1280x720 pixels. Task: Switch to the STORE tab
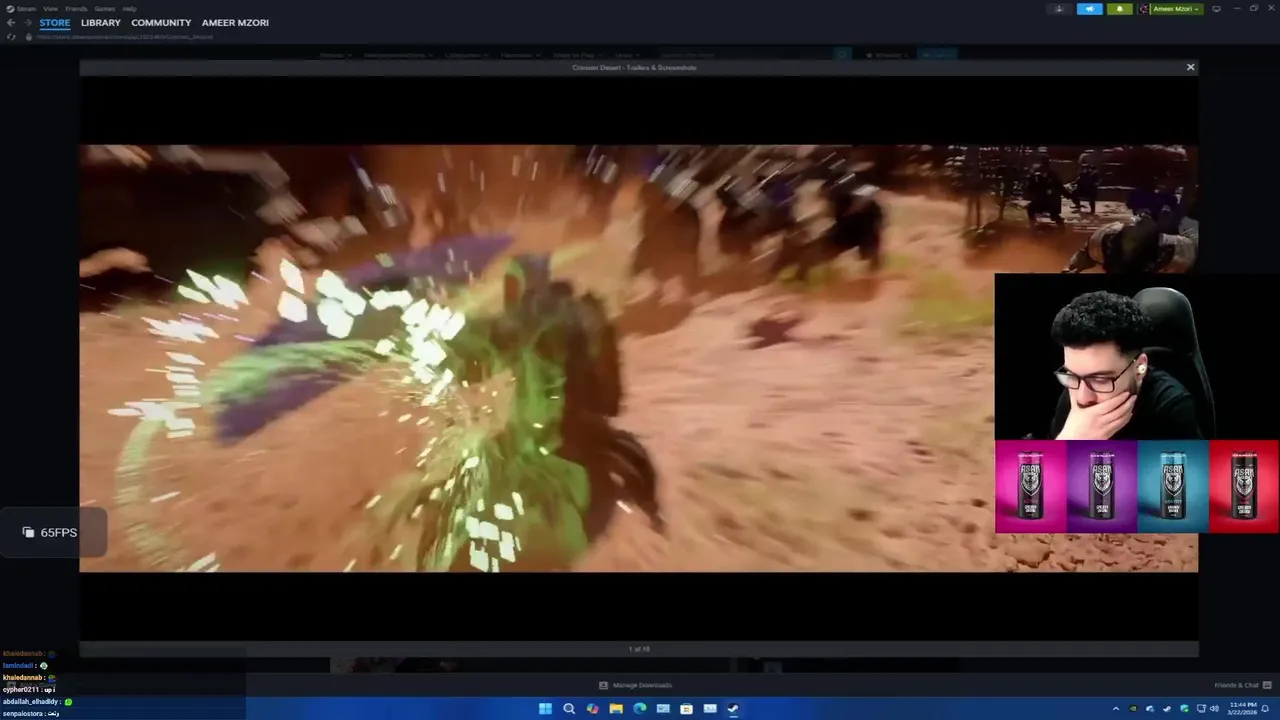coord(55,22)
